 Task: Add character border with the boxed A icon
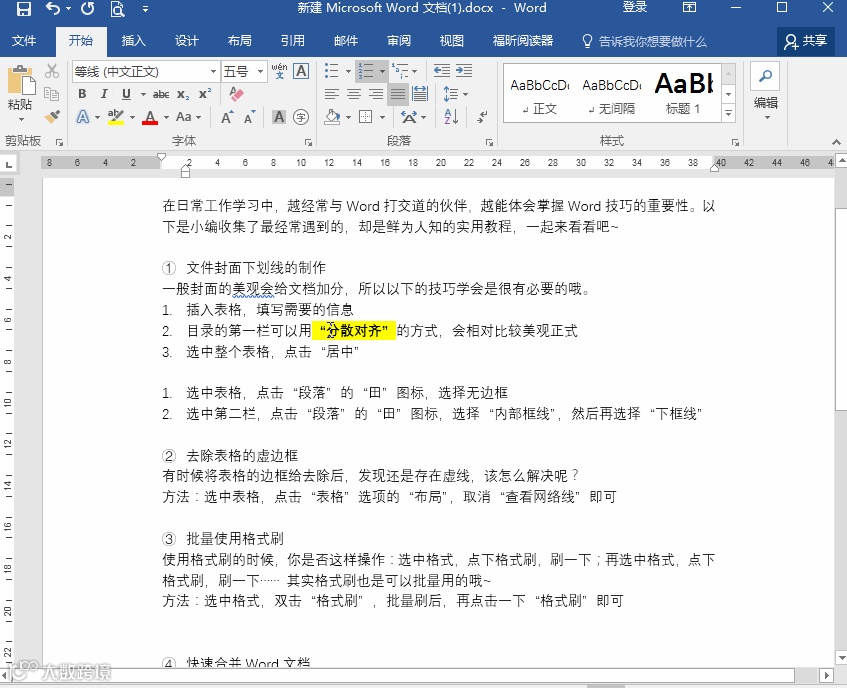[x=301, y=71]
